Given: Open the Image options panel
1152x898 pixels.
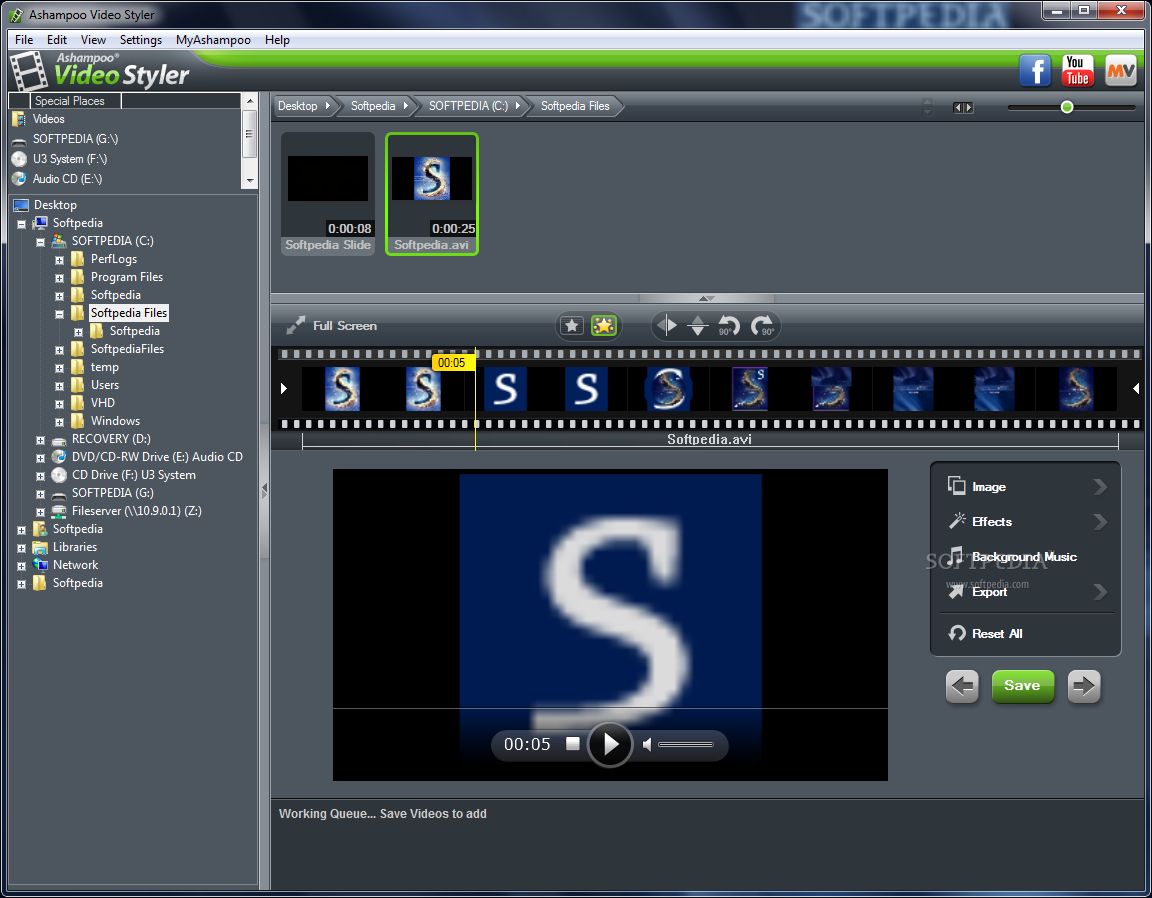Looking at the screenshot, I should (x=1026, y=486).
